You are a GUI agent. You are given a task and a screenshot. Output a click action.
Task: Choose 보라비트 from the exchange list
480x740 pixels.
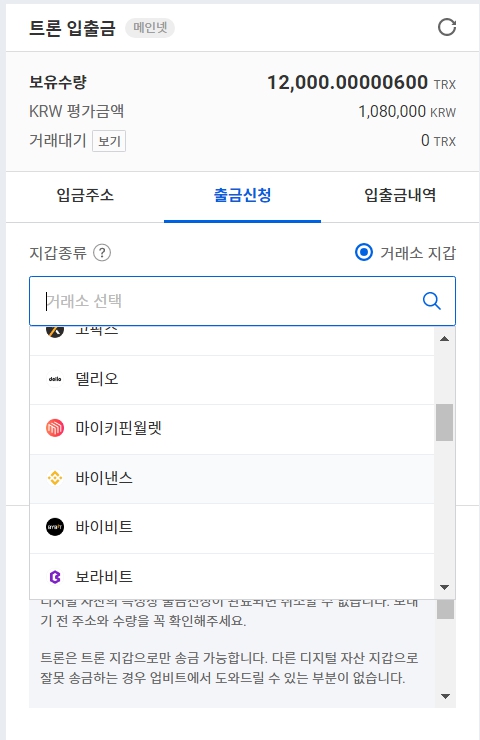(232, 577)
